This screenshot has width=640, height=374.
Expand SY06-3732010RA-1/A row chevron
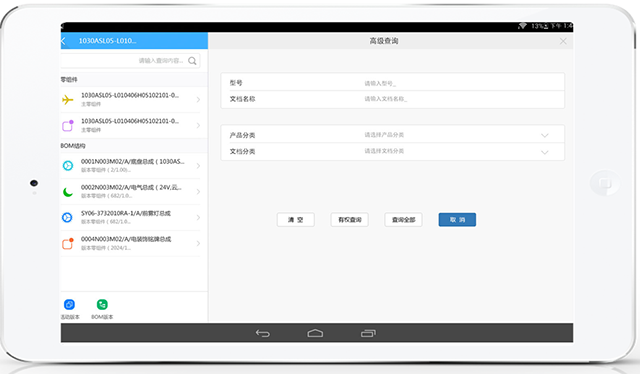click(x=198, y=218)
